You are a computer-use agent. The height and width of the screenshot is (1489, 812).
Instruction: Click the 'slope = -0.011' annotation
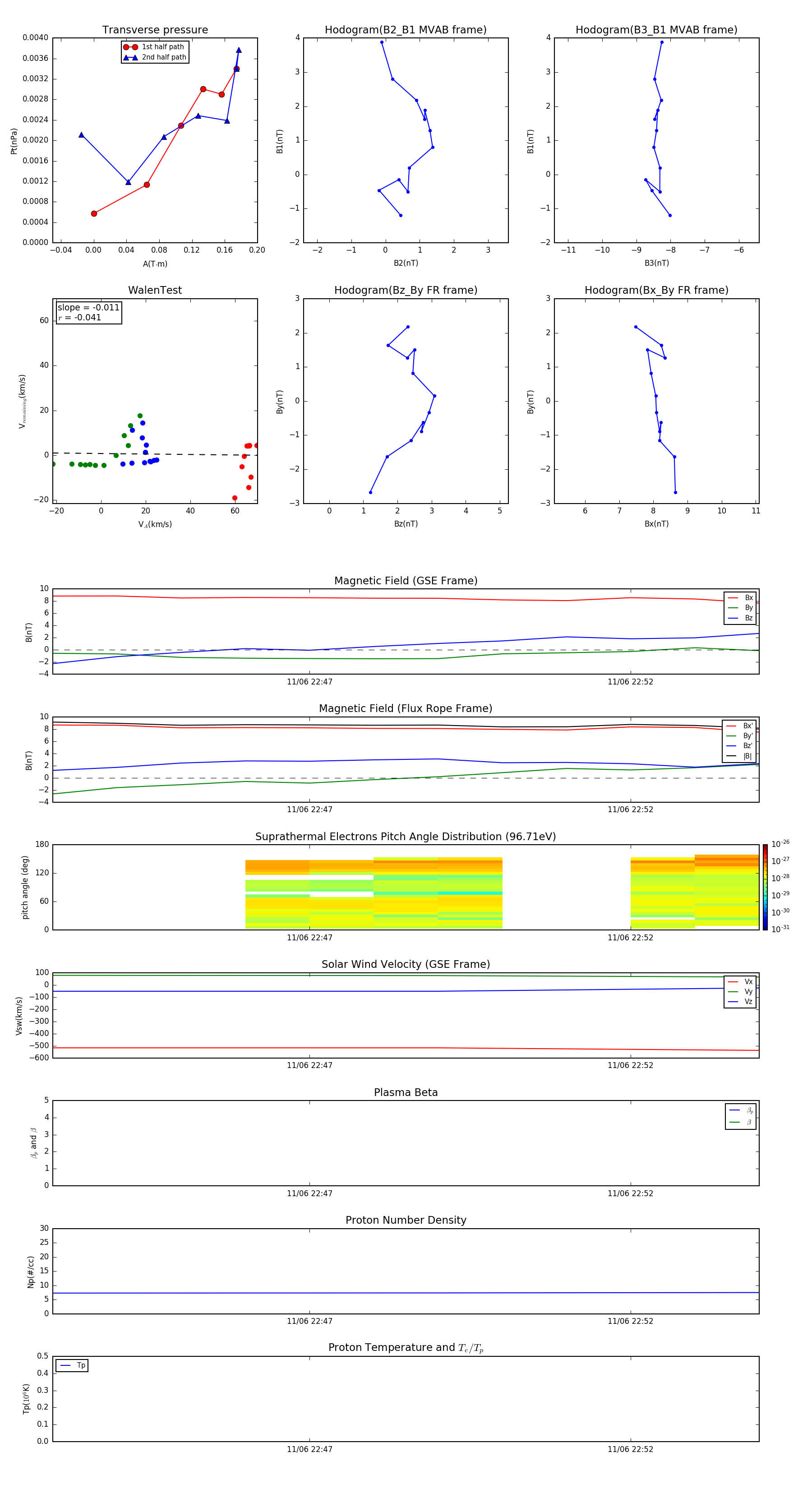pyautogui.click(x=88, y=308)
